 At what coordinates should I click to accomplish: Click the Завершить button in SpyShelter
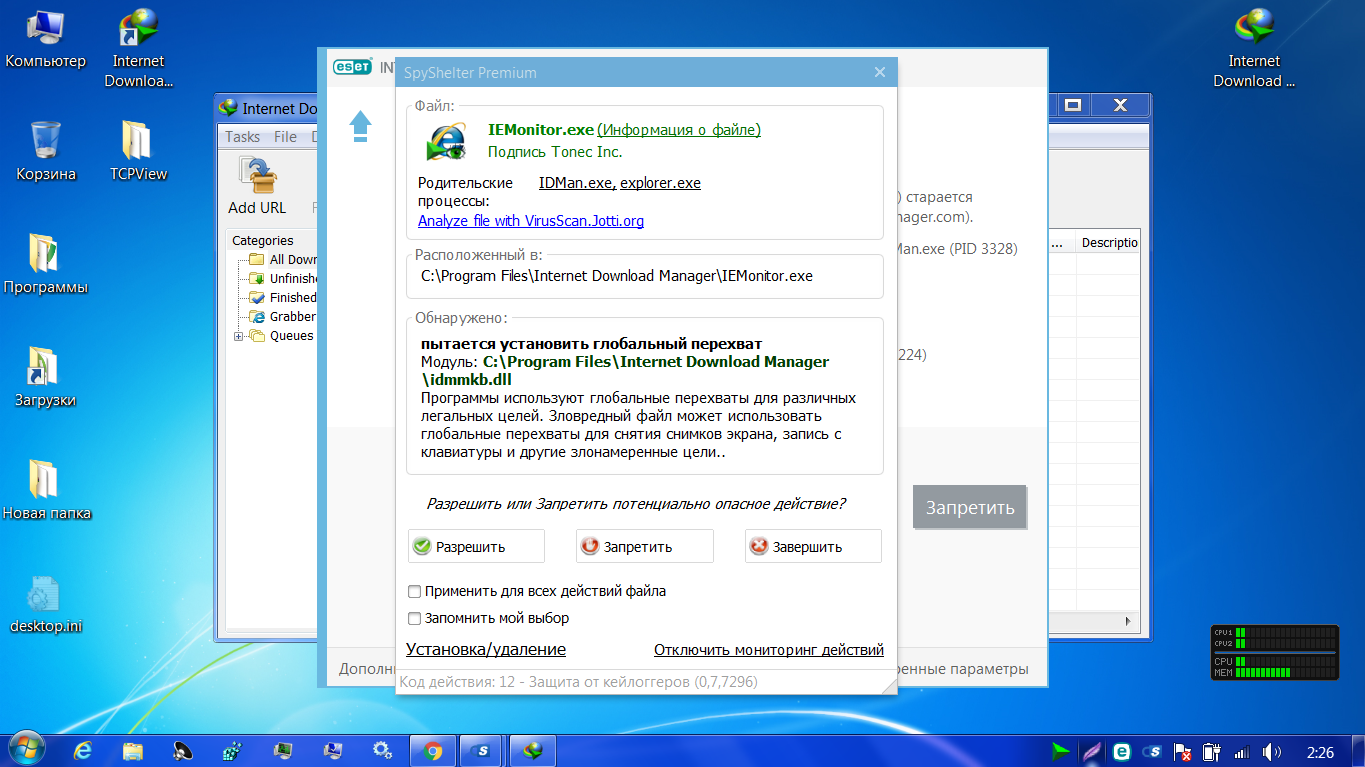[x=812, y=546]
